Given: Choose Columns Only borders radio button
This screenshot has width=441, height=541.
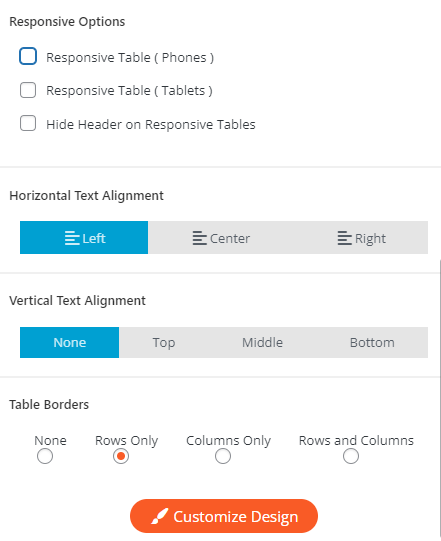Looking at the screenshot, I should click(x=223, y=456).
